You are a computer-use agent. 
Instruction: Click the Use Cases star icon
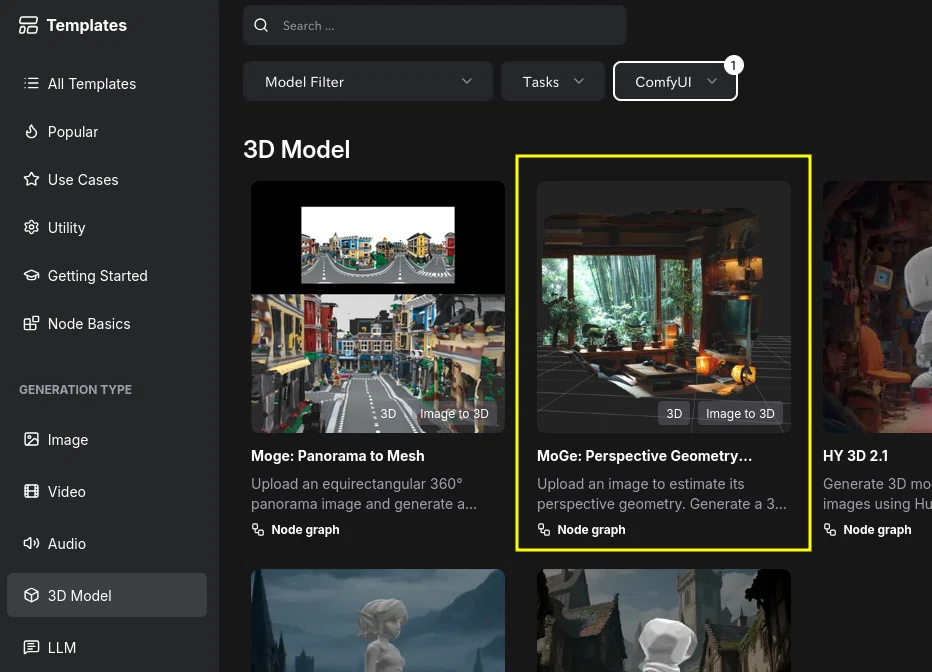[31, 179]
